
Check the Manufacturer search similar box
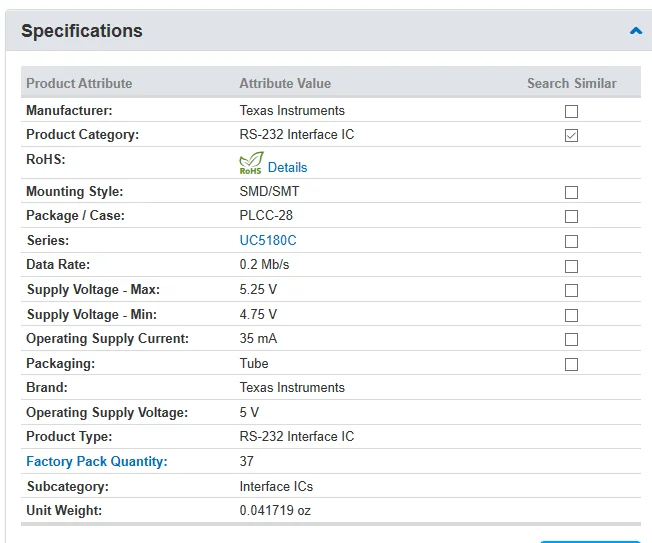click(571, 111)
